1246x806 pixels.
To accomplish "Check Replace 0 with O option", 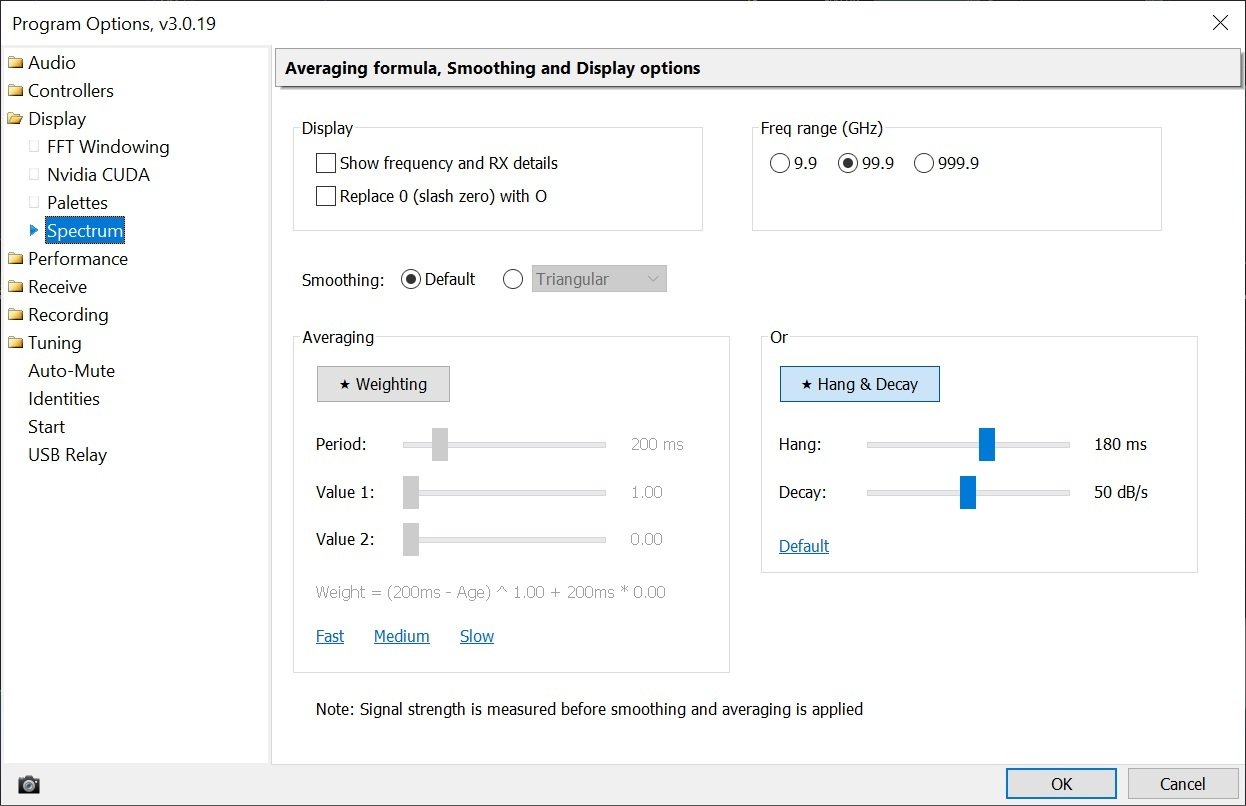I will [326, 196].
